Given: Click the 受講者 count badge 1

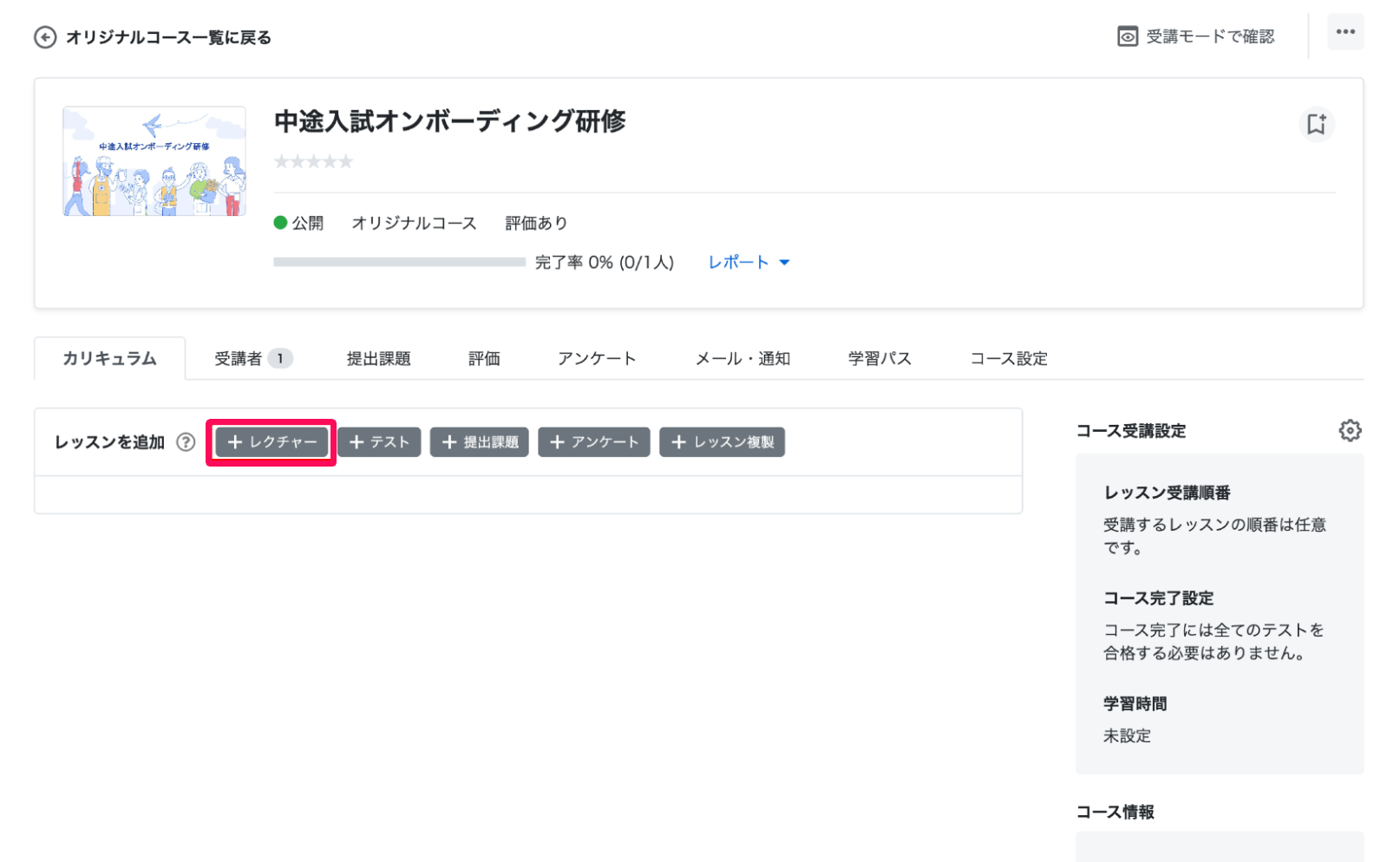Looking at the screenshot, I should (x=280, y=358).
